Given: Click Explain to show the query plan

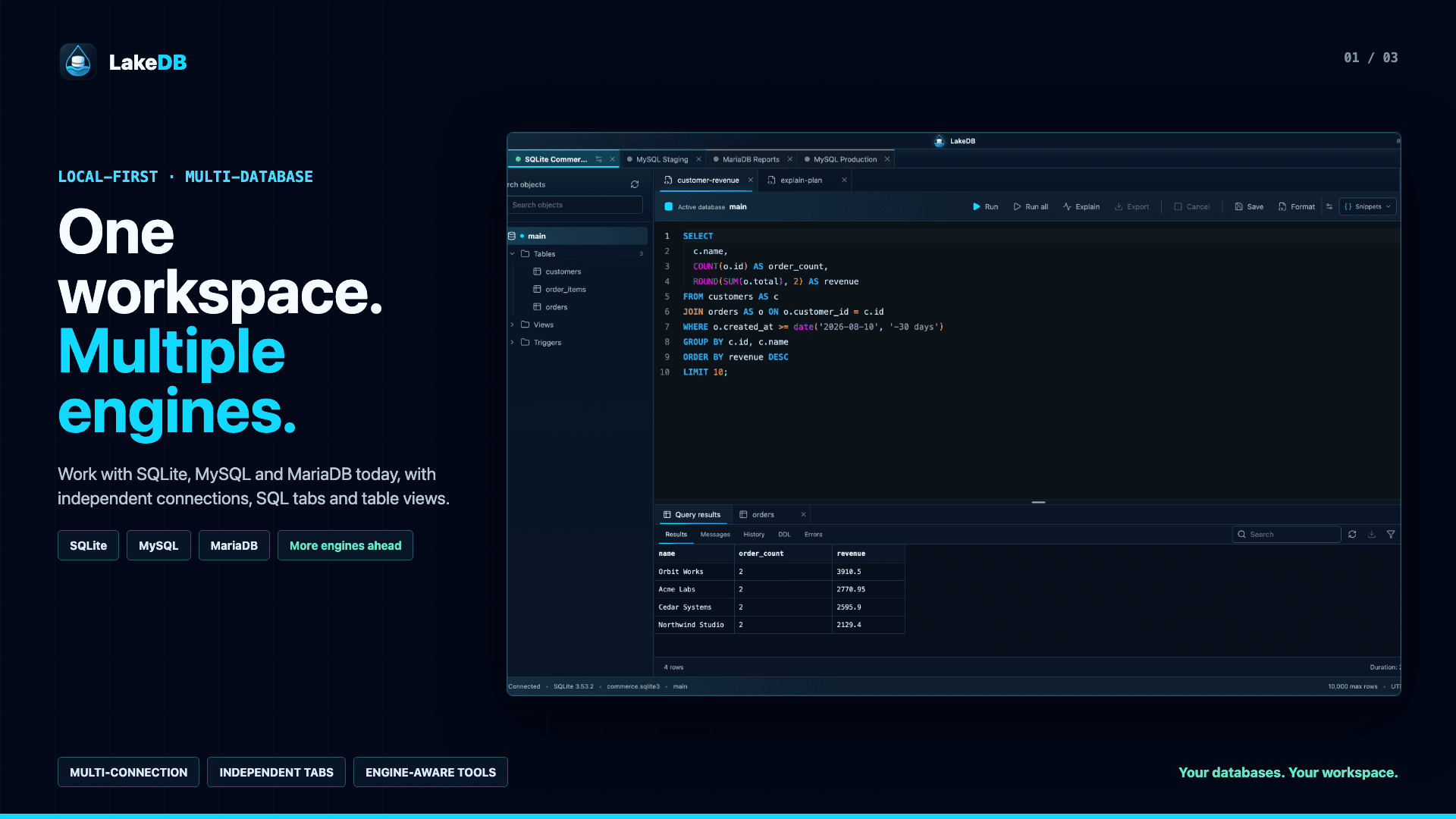Looking at the screenshot, I should [x=1081, y=207].
